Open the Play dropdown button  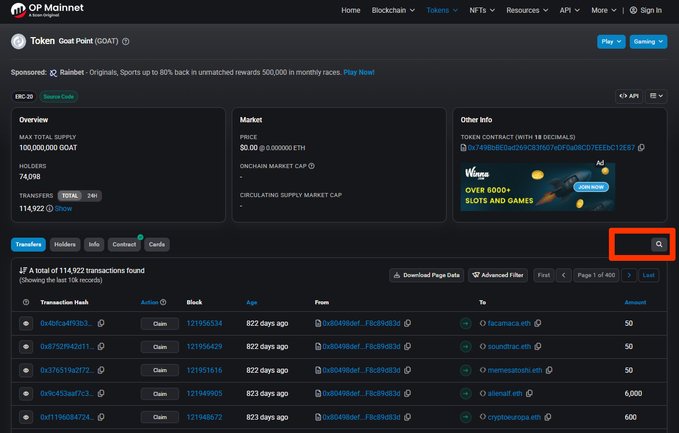(611, 42)
